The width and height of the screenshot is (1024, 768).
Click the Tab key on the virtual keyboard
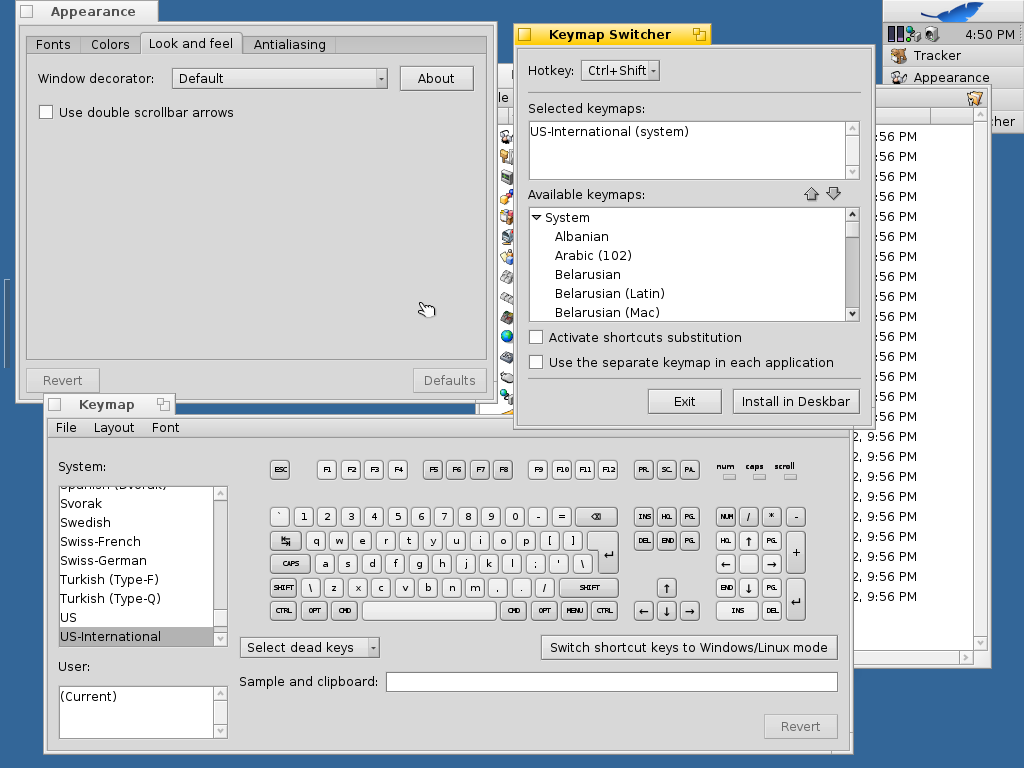pyautogui.click(x=285, y=541)
